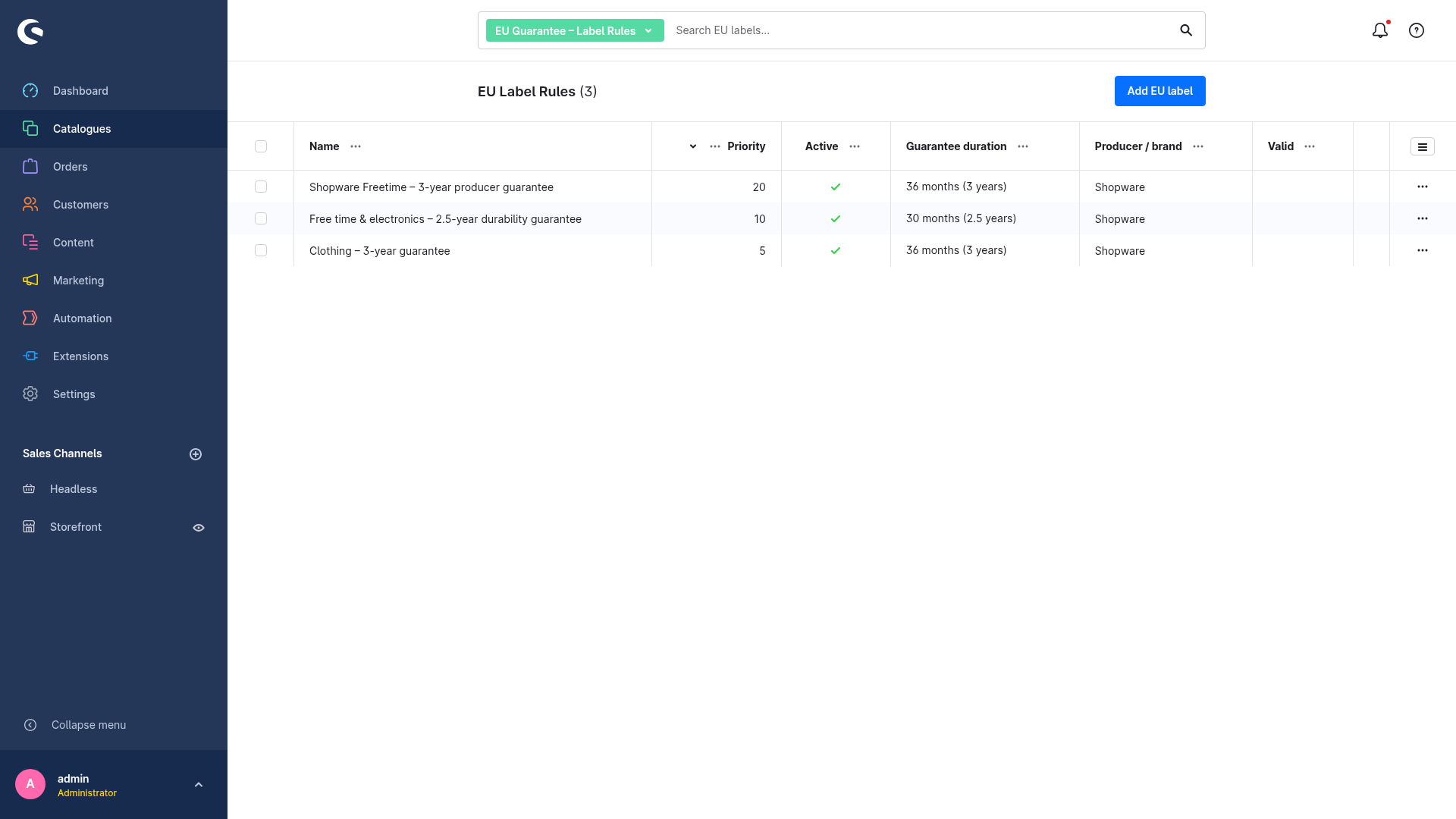Open Name column options dots
1456x819 pixels.
tap(356, 146)
